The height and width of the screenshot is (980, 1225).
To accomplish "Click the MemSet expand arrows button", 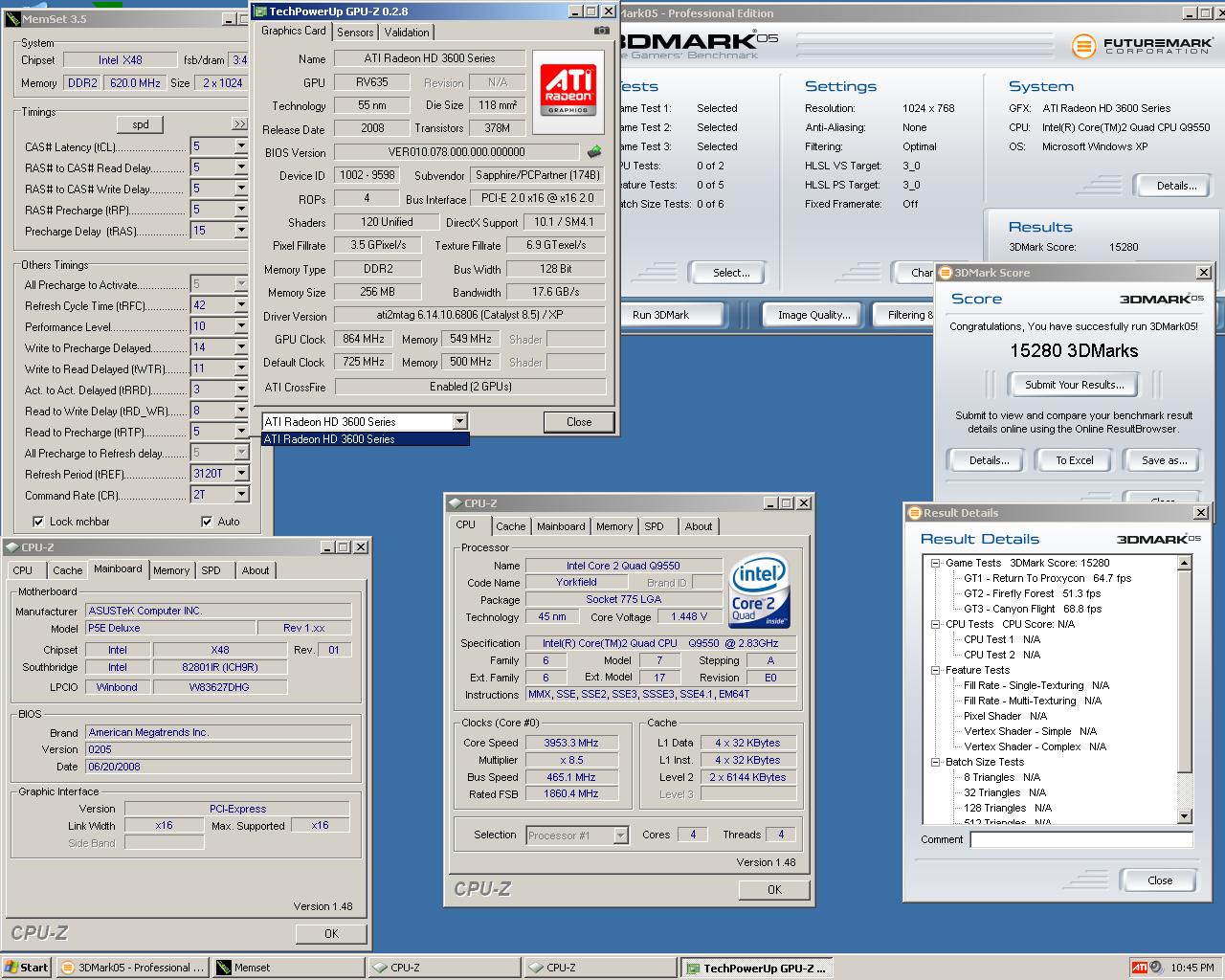I will (x=239, y=124).
